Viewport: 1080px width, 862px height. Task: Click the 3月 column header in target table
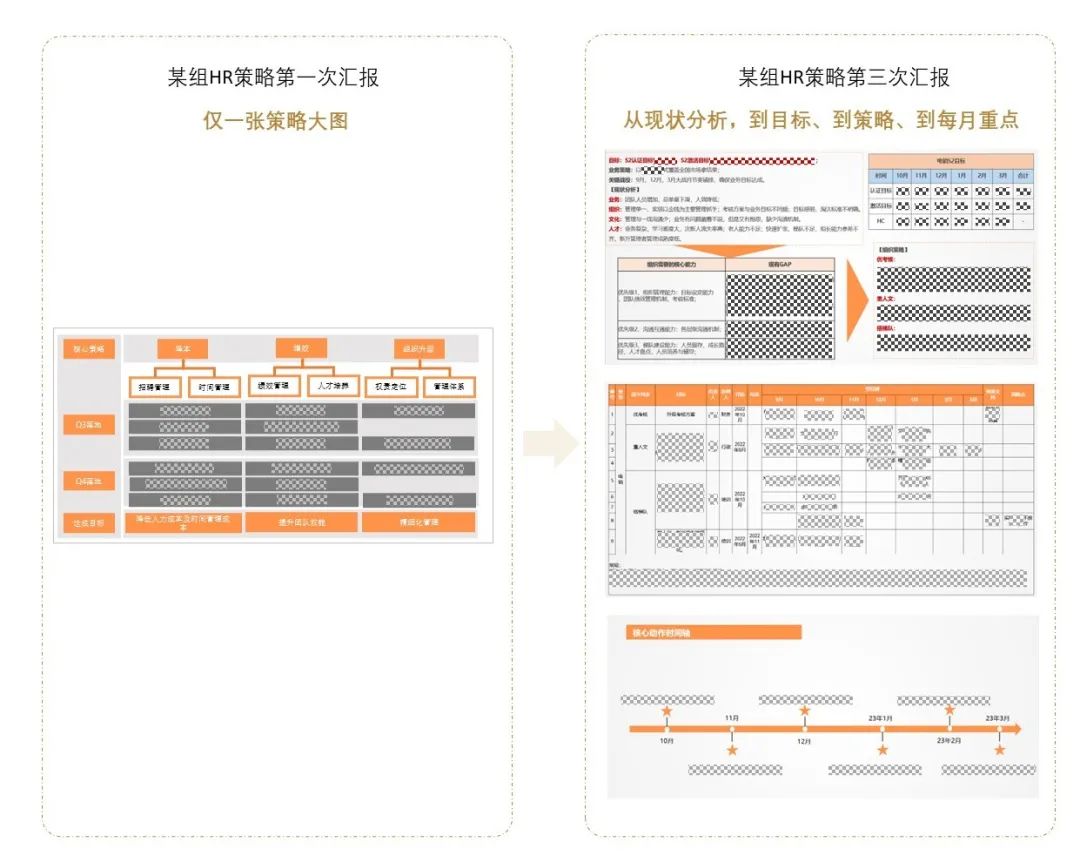coord(1003,176)
